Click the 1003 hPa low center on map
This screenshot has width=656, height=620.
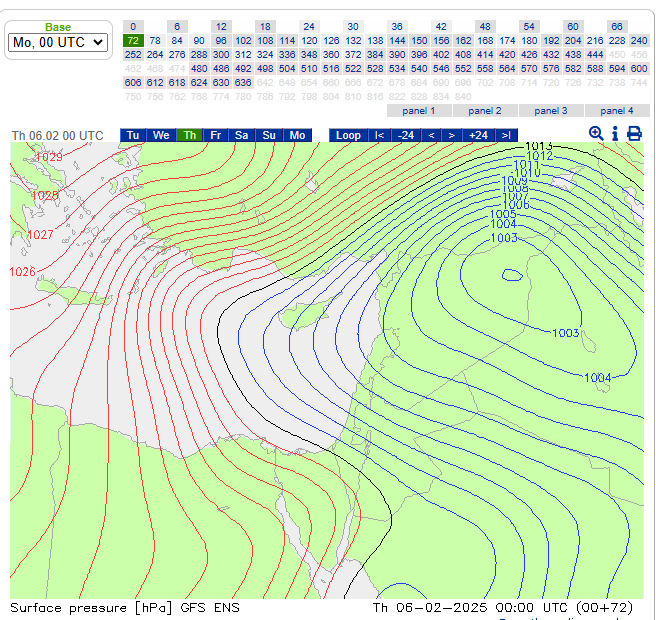(512, 274)
